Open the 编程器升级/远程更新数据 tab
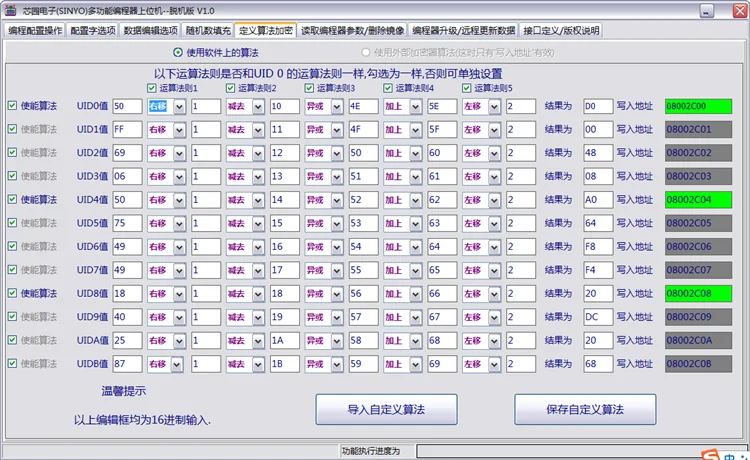 pos(463,31)
